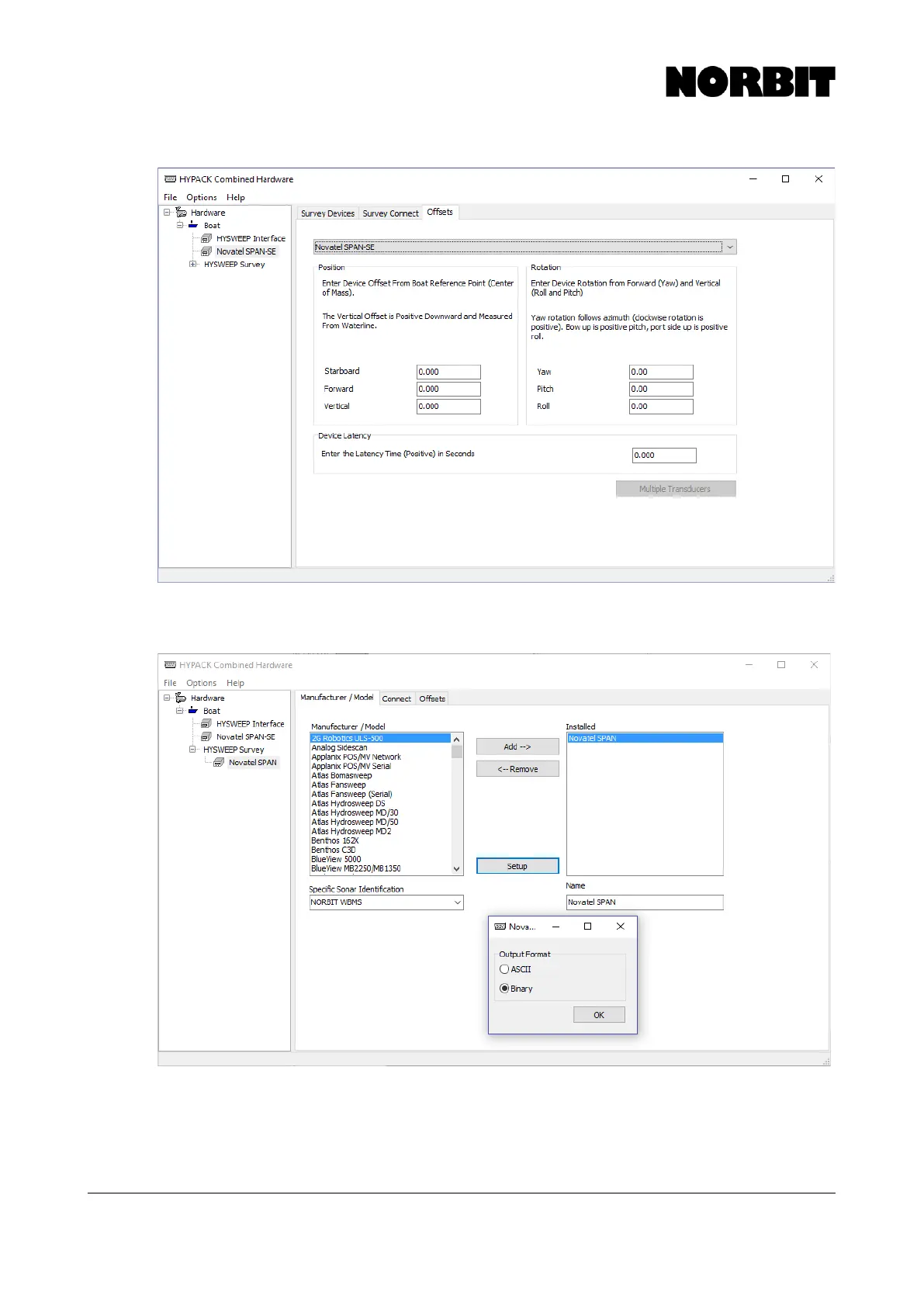924x1306 pixels.
Task: Open File menu in upper window
Action: coord(171,197)
